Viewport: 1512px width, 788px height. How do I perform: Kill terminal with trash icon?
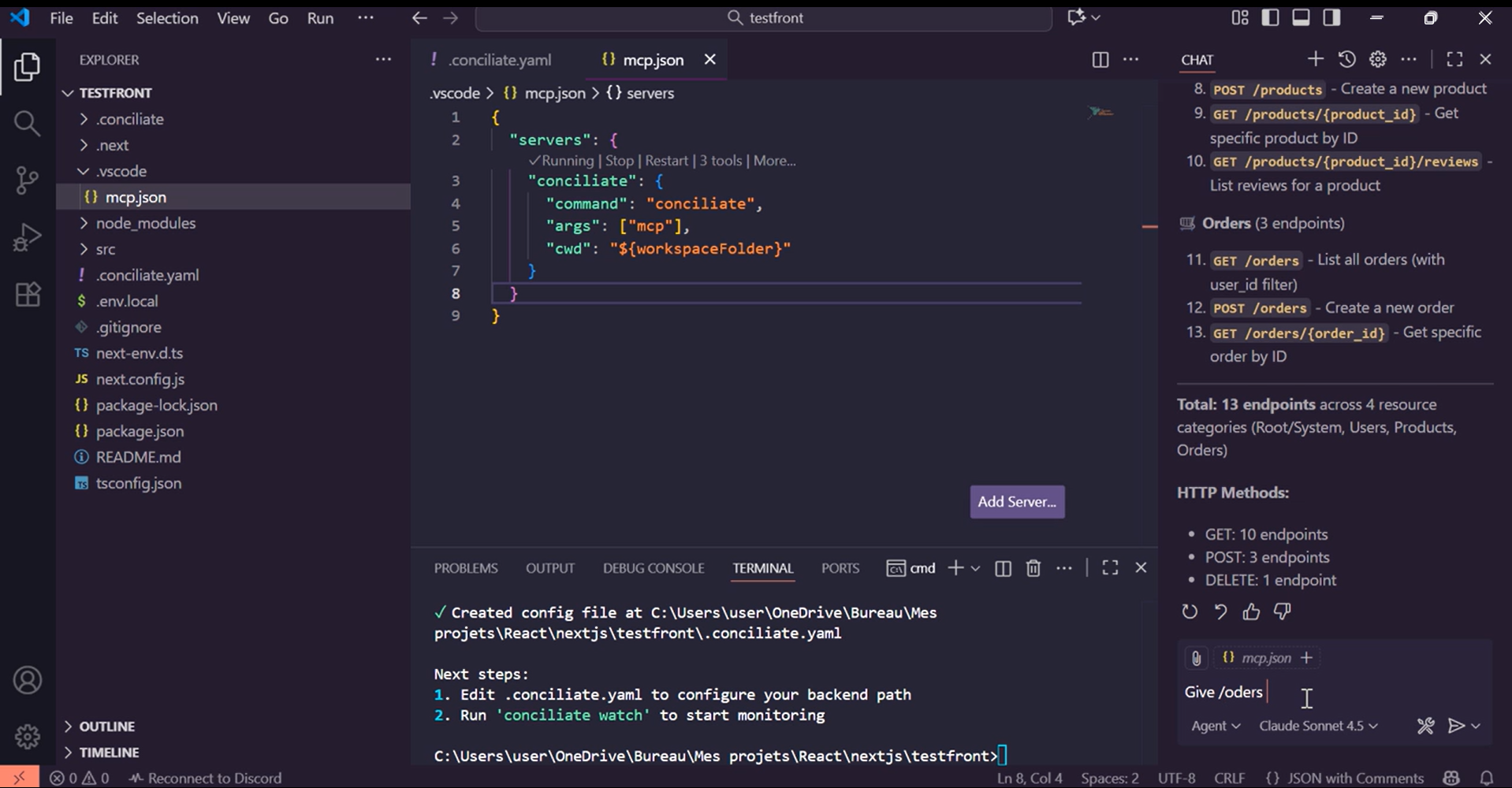pyautogui.click(x=1033, y=568)
